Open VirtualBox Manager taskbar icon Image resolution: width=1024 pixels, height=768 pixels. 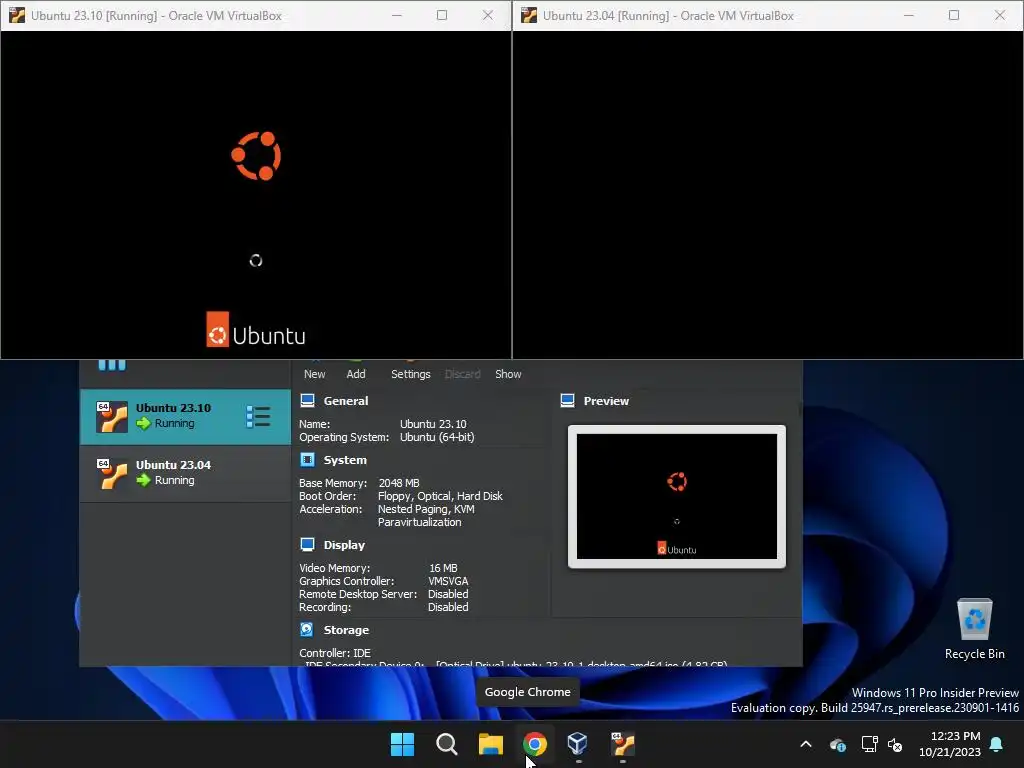pos(578,744)
